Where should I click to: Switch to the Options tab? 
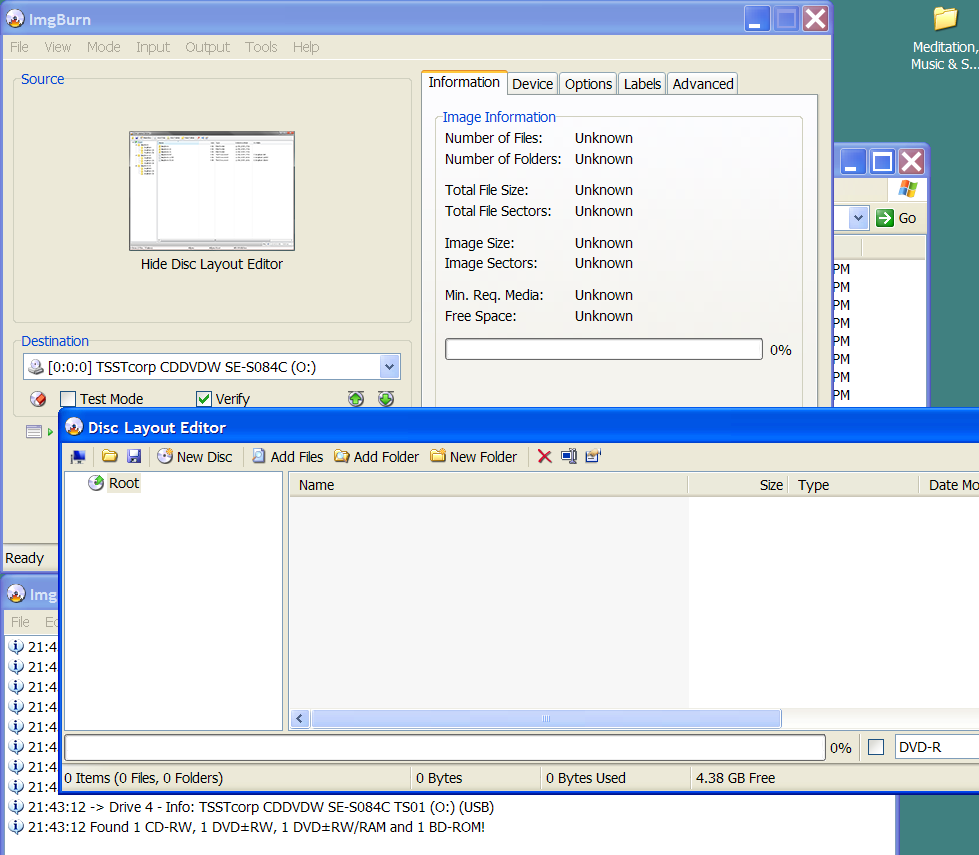[x=588, y=84]
